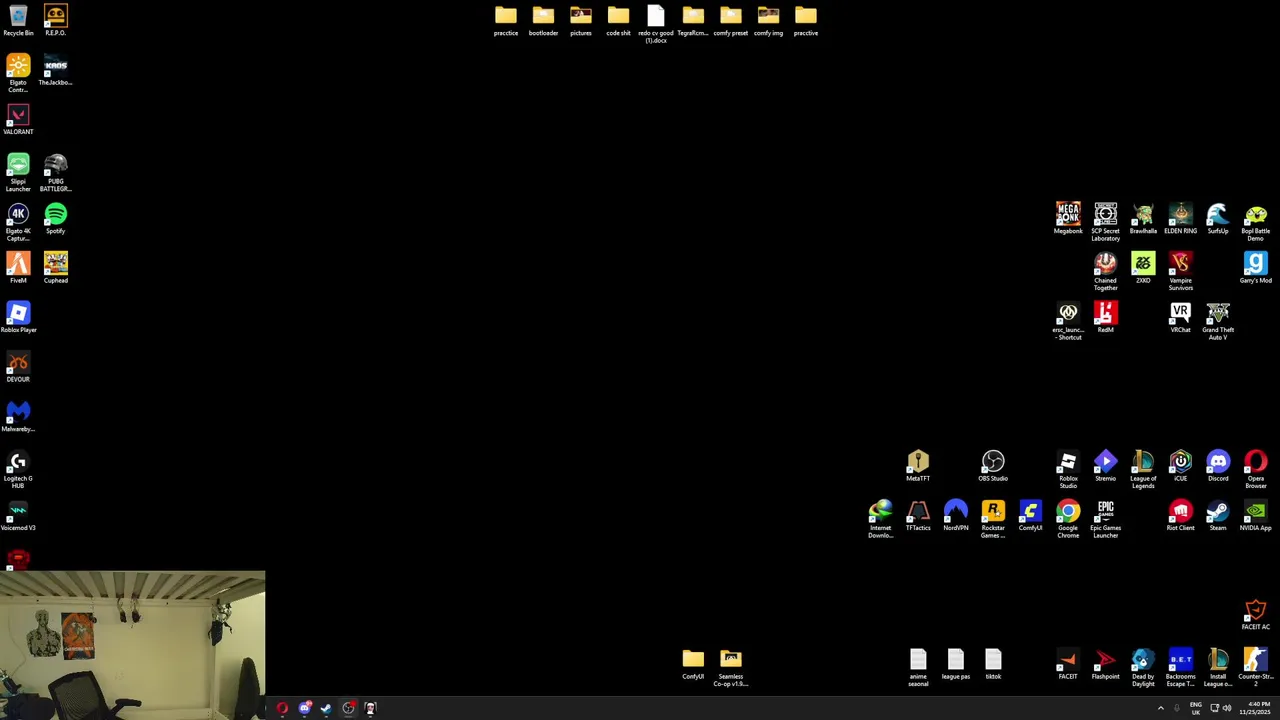
Task: Open the Cuphead game icon
Action: [56, 268]
